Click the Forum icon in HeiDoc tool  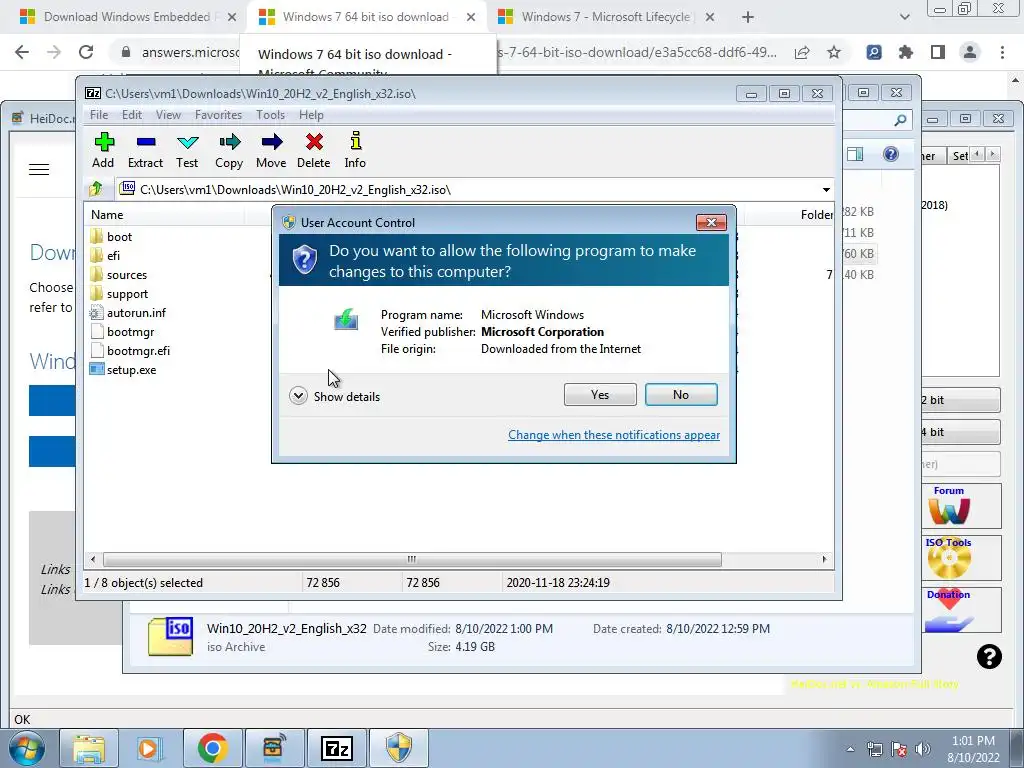(x=949, y=506)
